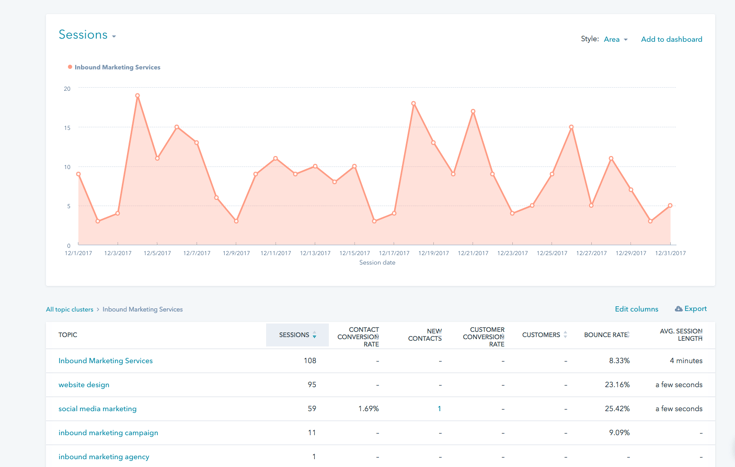The width and height of the screenshot is (735, 467).
Task: Sort by Bounce Rate column header
Action: (606, 335)
